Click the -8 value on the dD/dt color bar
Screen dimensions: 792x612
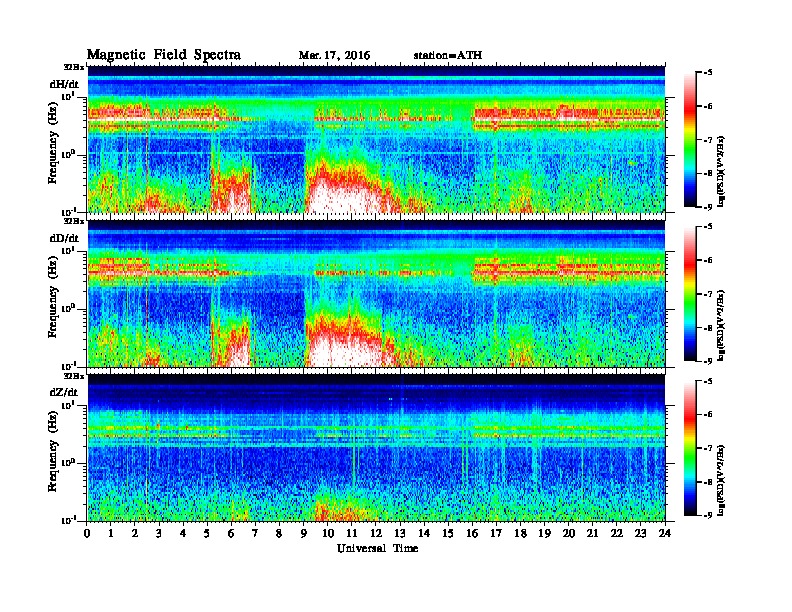[708, 328]
